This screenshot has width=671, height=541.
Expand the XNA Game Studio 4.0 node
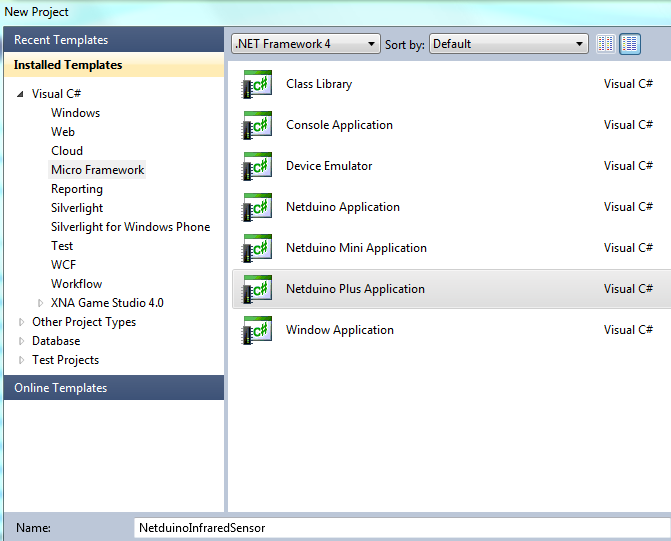pos(40,303)
